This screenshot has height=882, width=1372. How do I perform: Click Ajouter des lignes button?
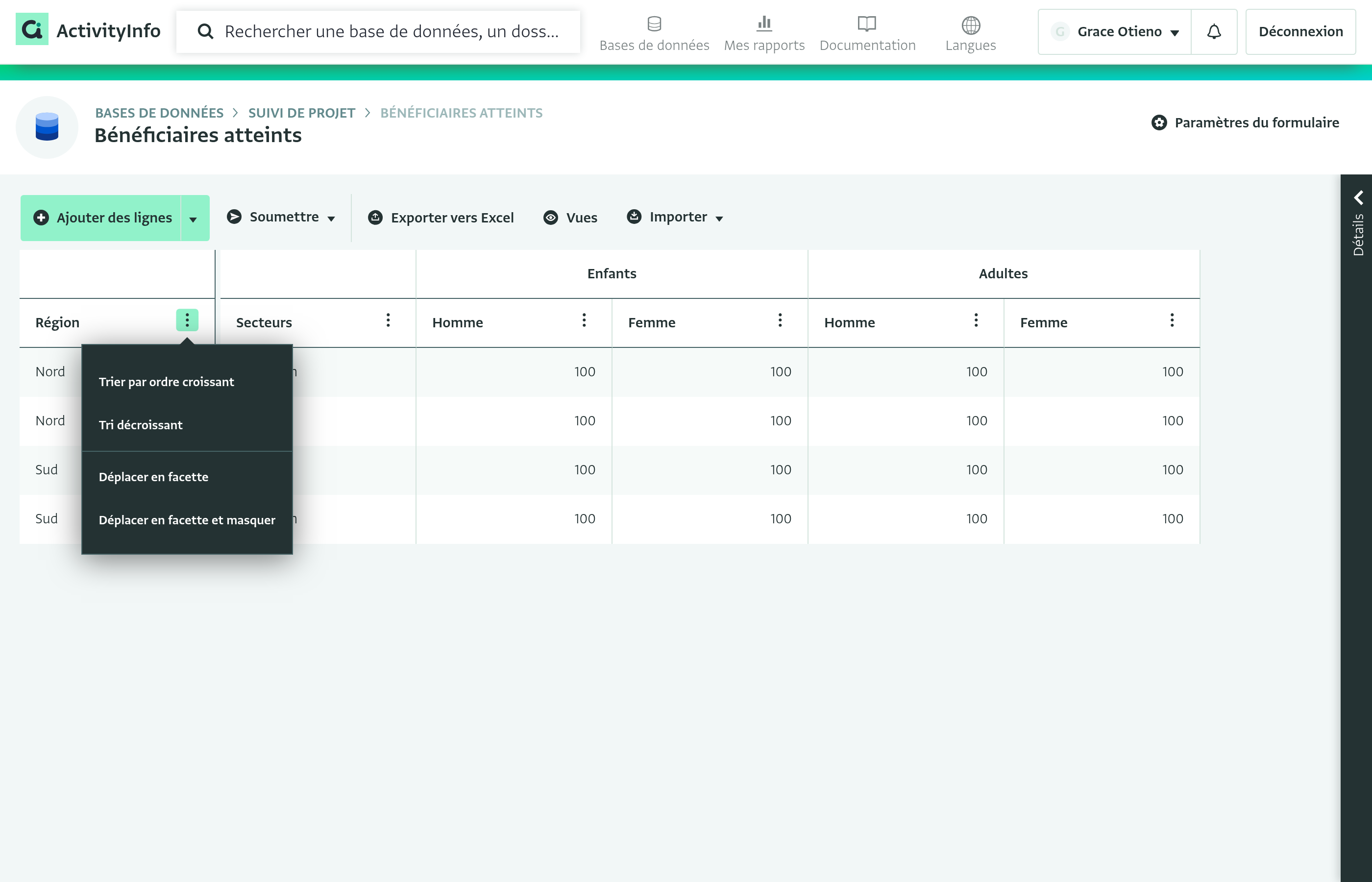[x=101, y=218]
